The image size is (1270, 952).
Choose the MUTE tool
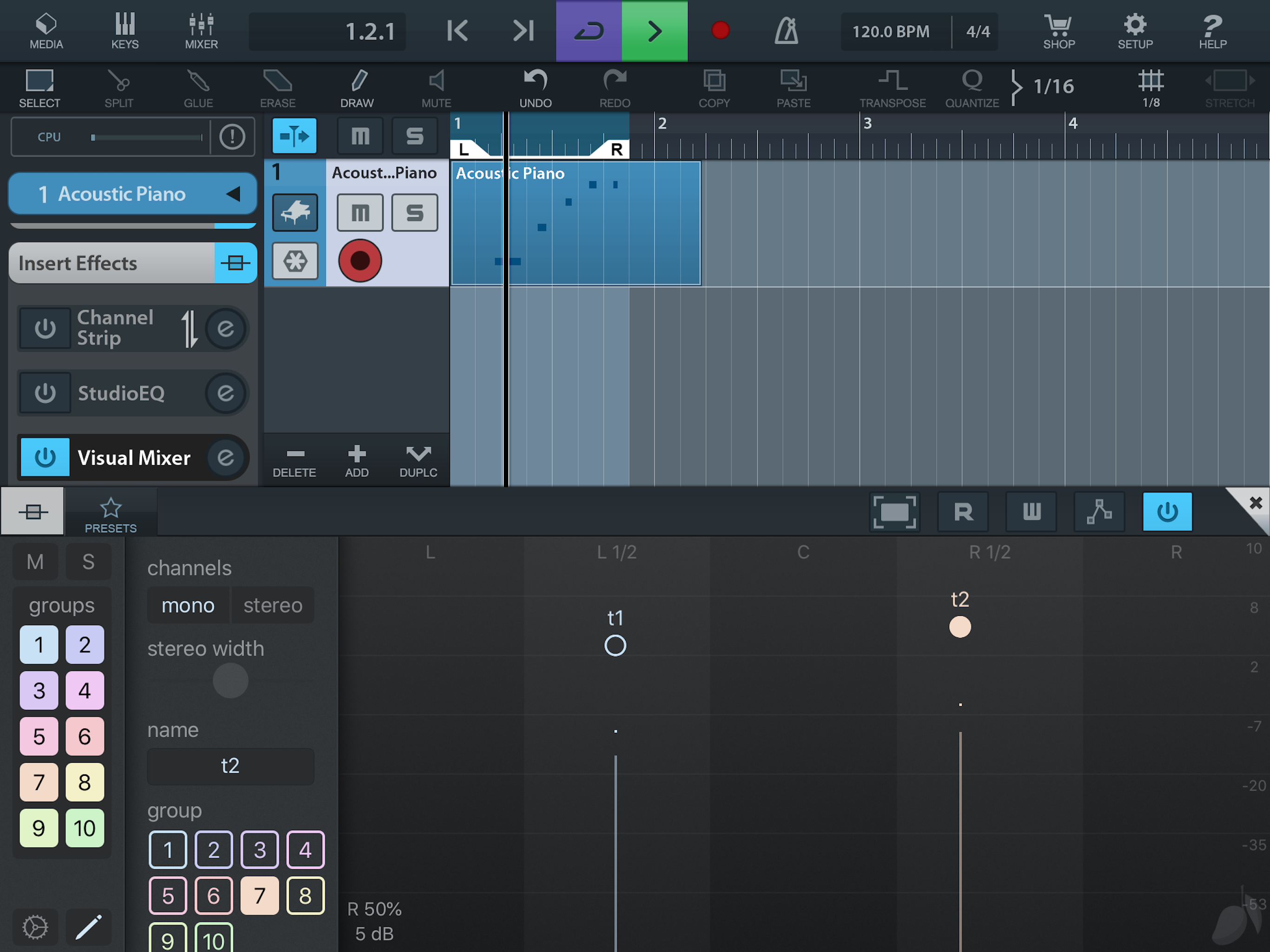437,88
